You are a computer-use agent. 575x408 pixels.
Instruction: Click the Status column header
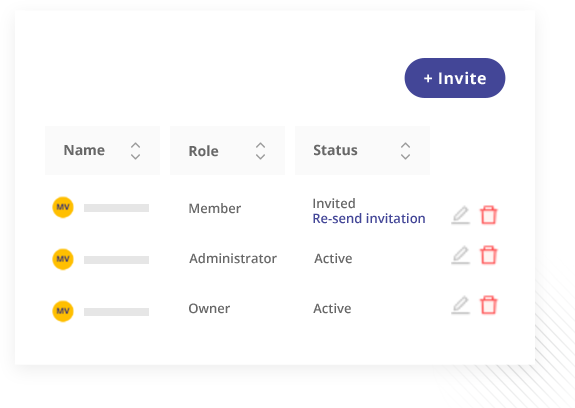click(362, 150)
